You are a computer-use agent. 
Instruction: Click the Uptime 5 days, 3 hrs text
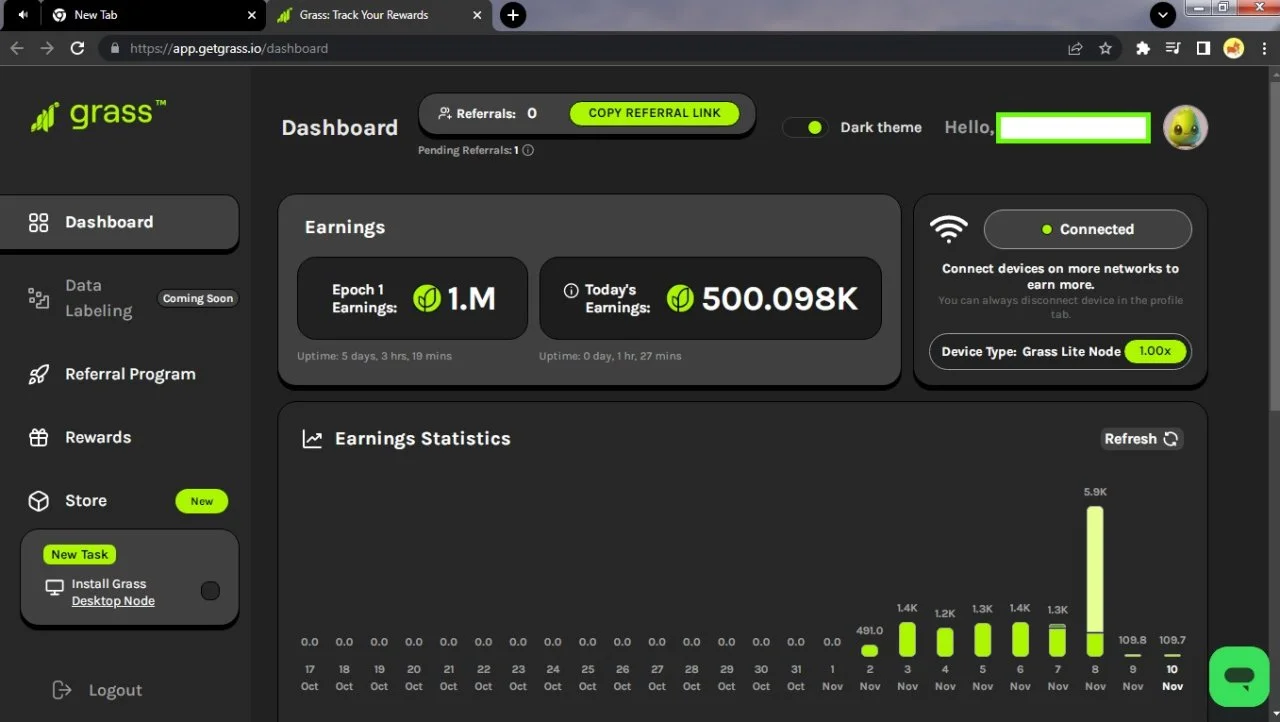pos(374,356)
